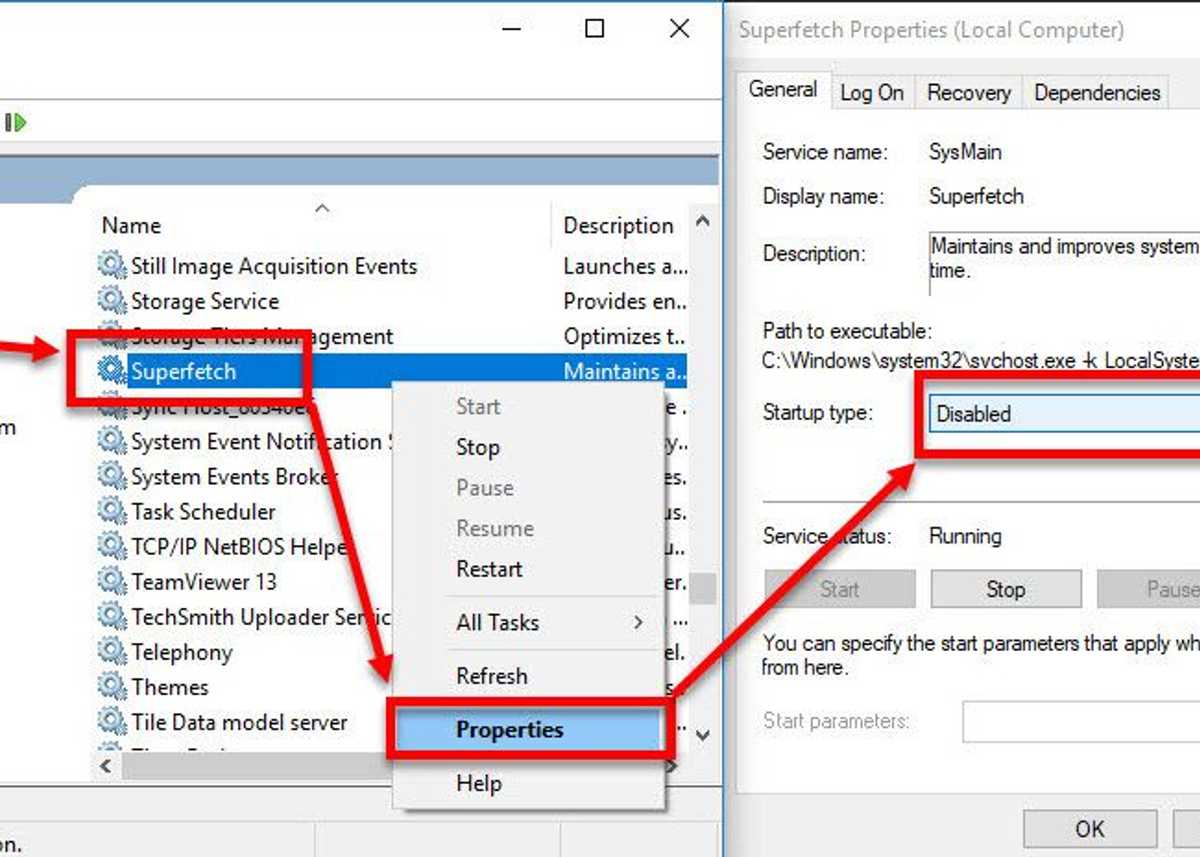Click the Description text box in Properties
The width and height of the screenshot is (1200, 857).
(1064, 263)
